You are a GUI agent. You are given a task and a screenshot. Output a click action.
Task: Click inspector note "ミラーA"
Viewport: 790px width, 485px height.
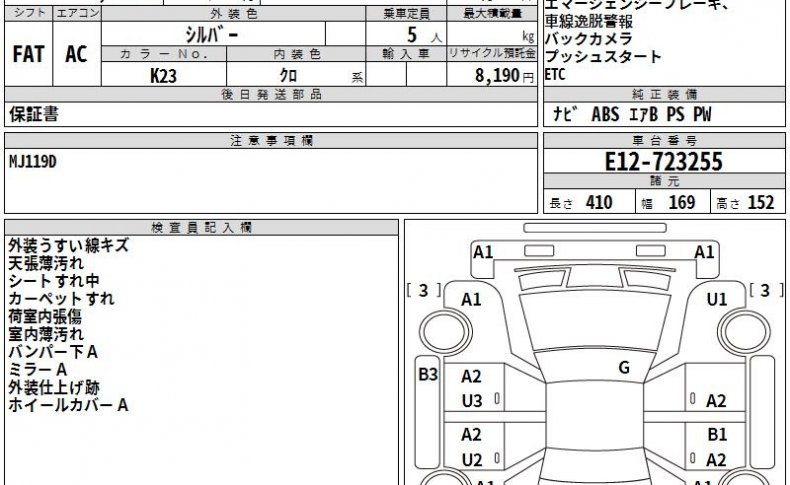[x=38, y=370]
